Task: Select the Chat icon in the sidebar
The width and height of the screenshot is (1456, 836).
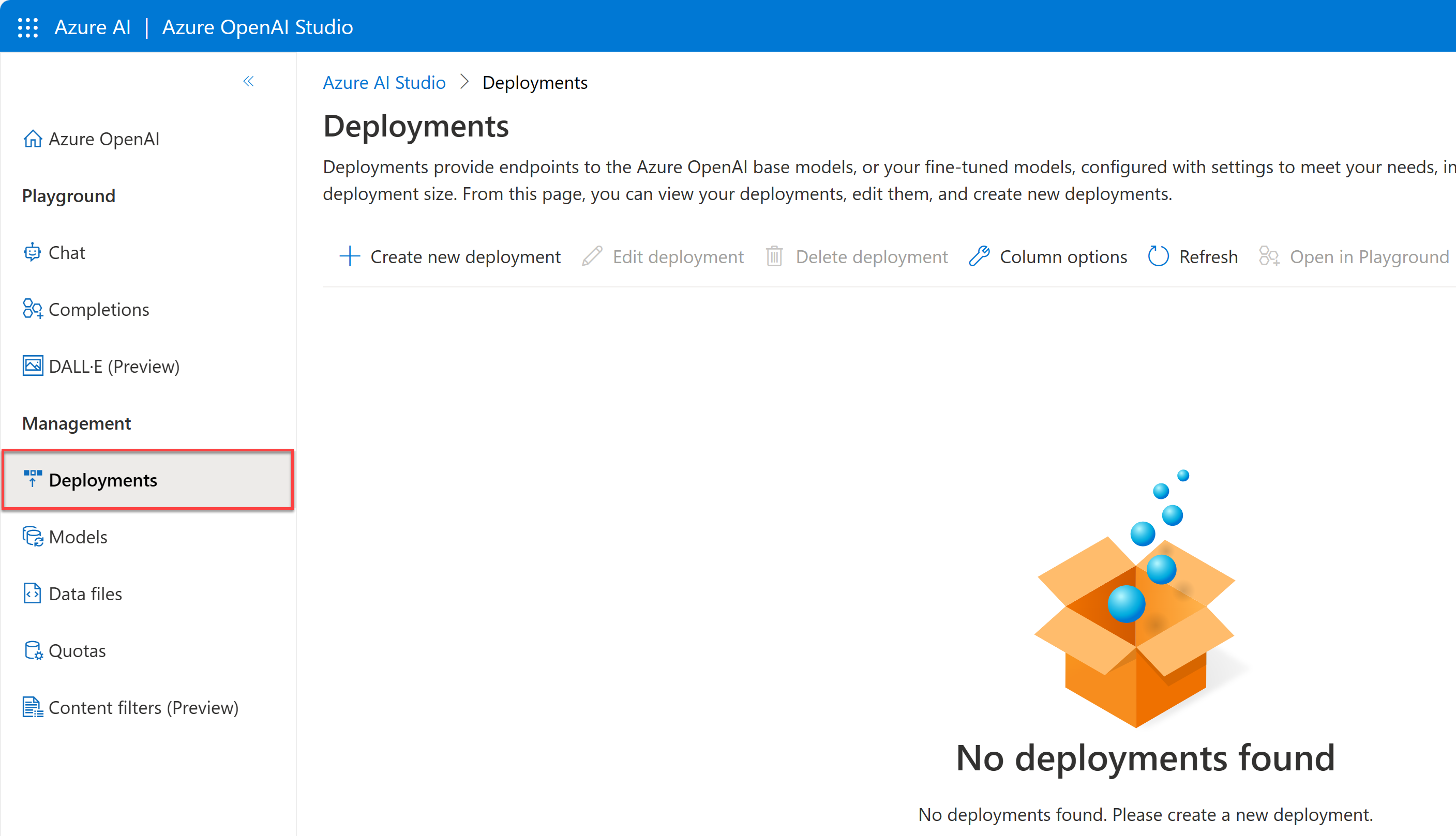Action: (x=33, y=252)
